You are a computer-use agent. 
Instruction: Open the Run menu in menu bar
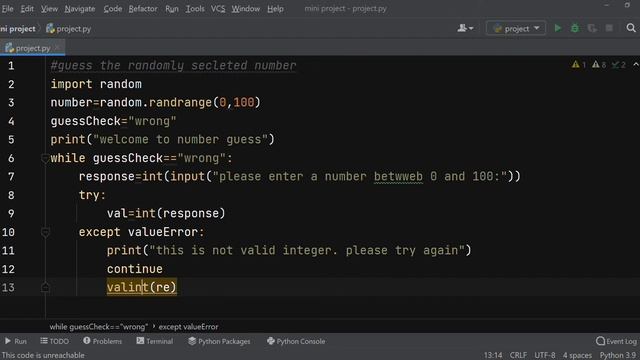point(172,9)
